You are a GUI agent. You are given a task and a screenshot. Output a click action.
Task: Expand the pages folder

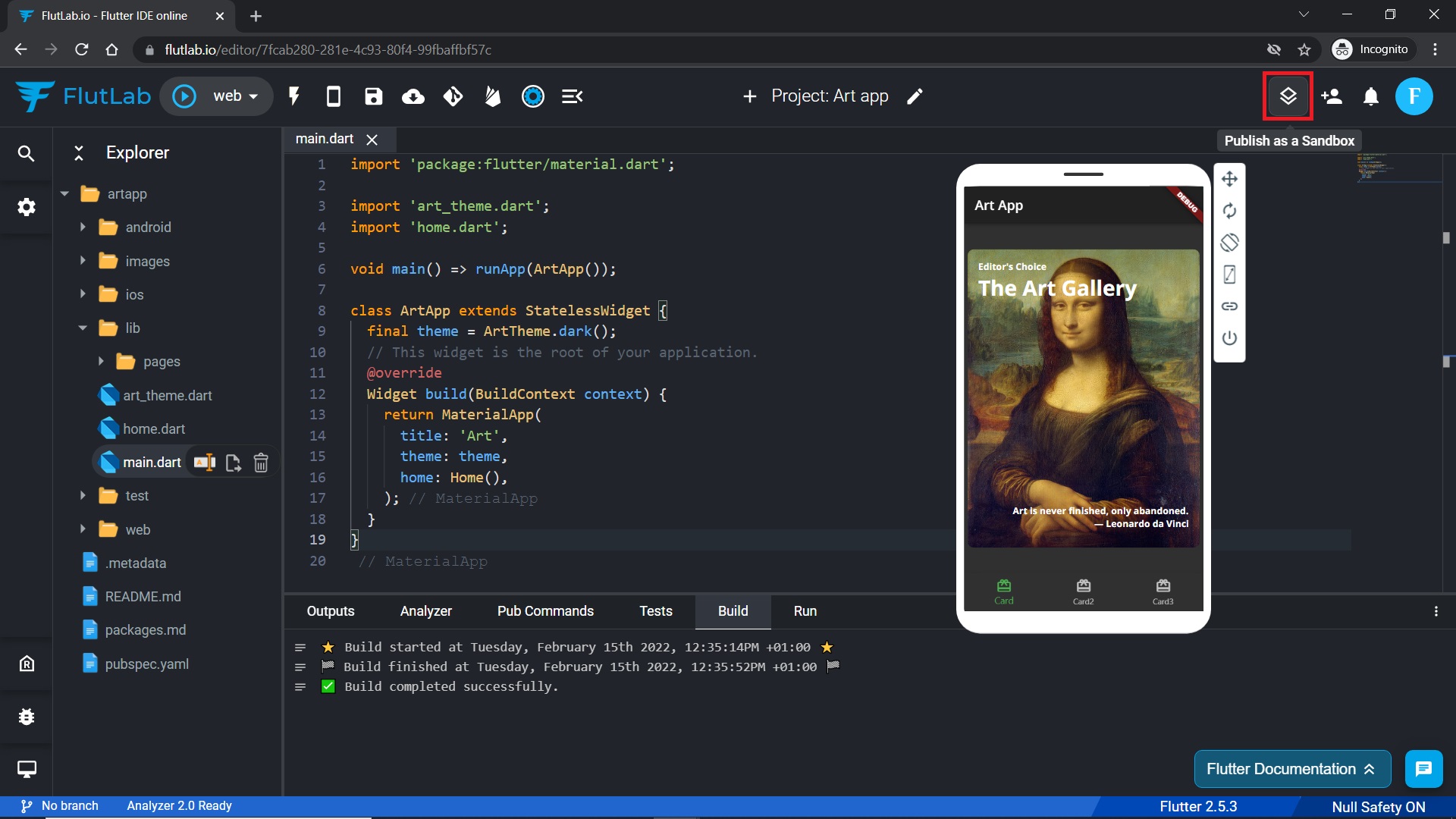(x=101, y=362)
